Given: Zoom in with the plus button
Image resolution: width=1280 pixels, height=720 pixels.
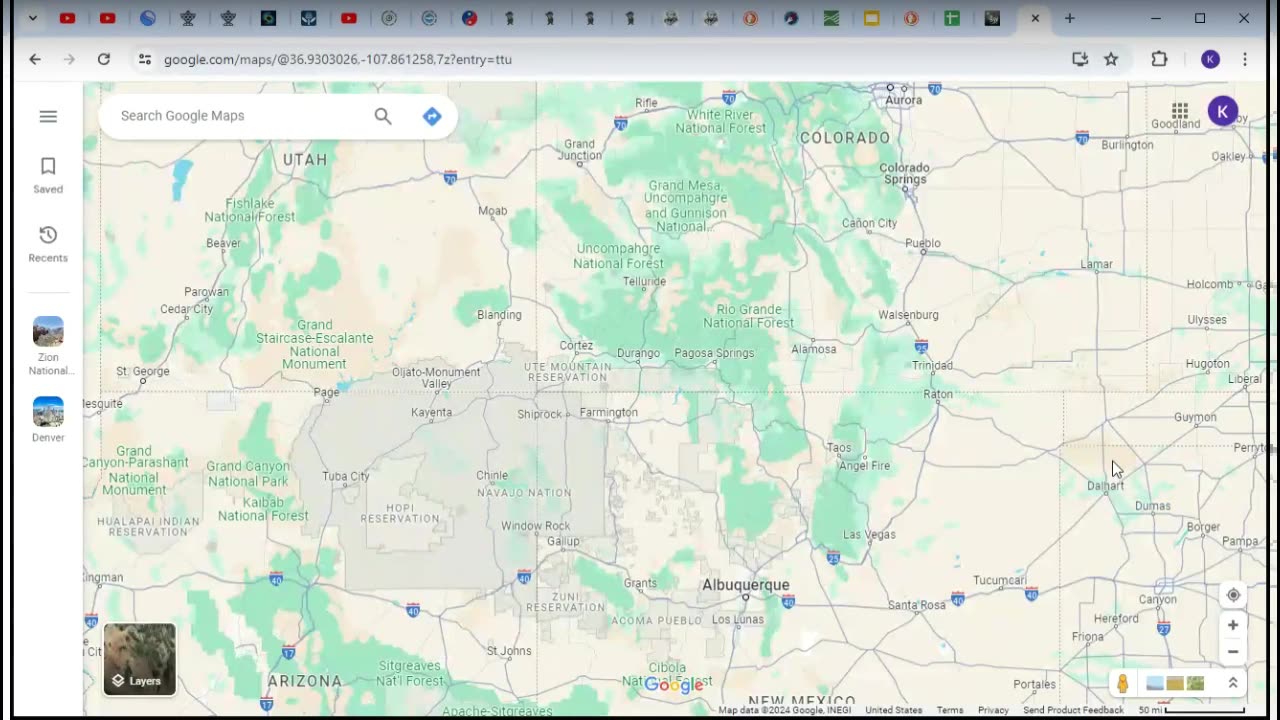Looking at the screenshot, I should (1233, 625).
